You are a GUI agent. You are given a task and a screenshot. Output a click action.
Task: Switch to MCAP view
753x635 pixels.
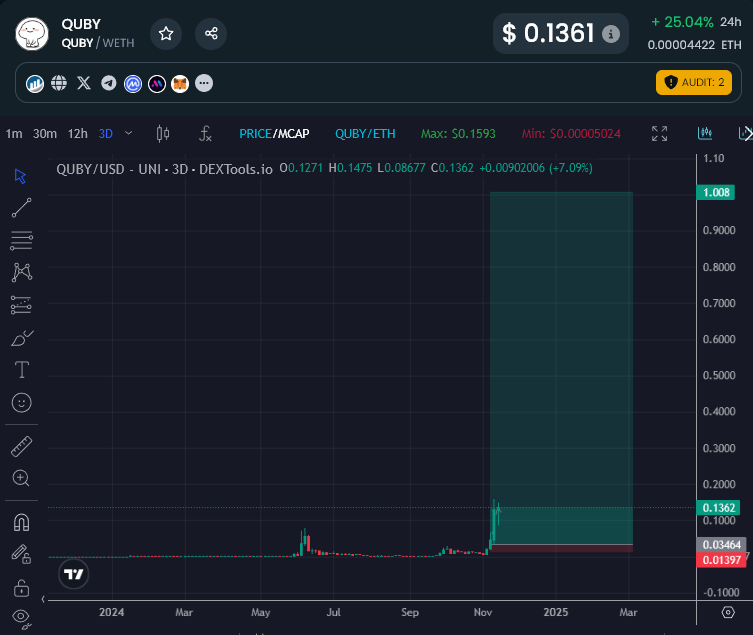pos(292,134)
